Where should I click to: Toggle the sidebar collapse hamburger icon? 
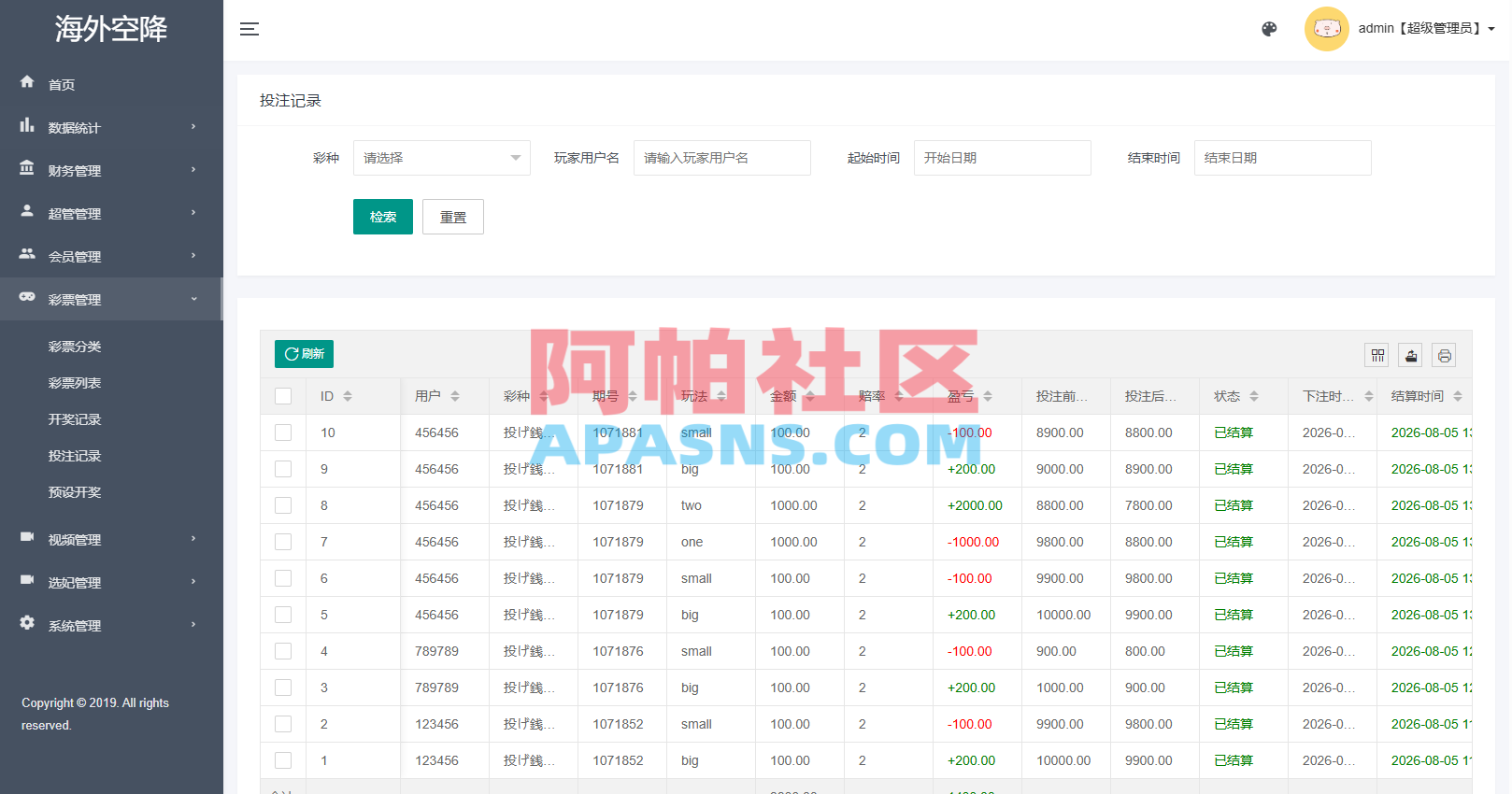tap(250, 29)
